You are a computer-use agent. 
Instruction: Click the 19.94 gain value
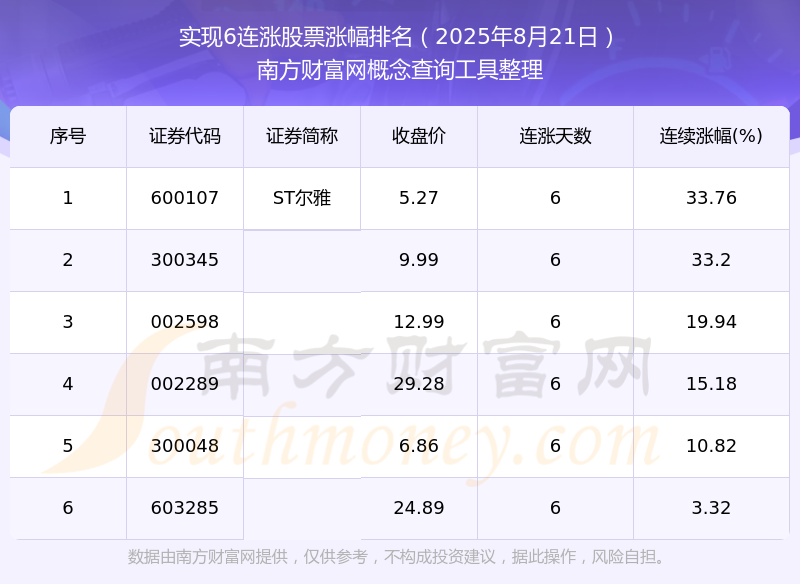click(711, 322)
